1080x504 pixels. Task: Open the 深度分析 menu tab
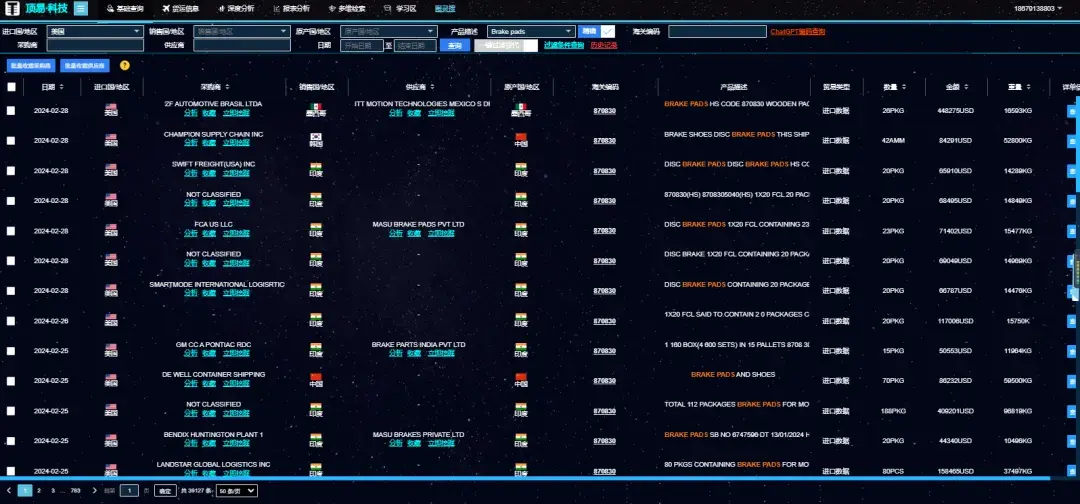click(x=236, y=9)
